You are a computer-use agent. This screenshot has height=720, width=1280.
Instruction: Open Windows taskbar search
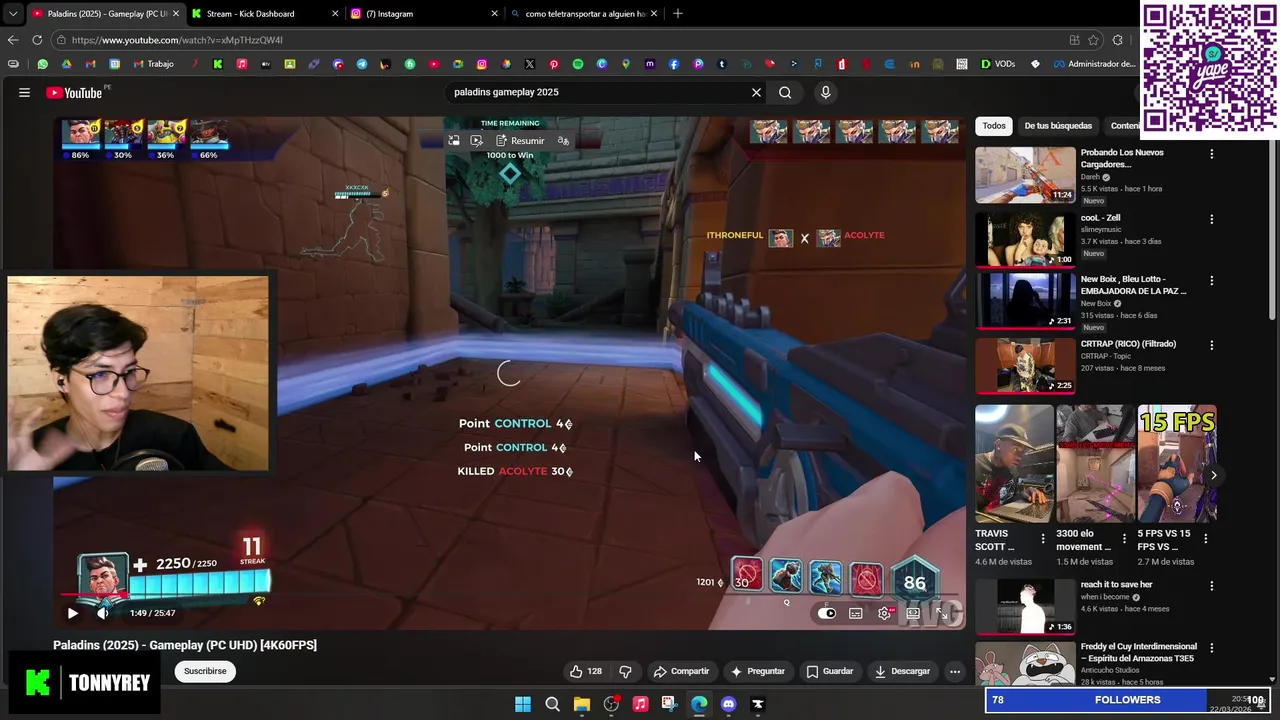click(552, 704)
